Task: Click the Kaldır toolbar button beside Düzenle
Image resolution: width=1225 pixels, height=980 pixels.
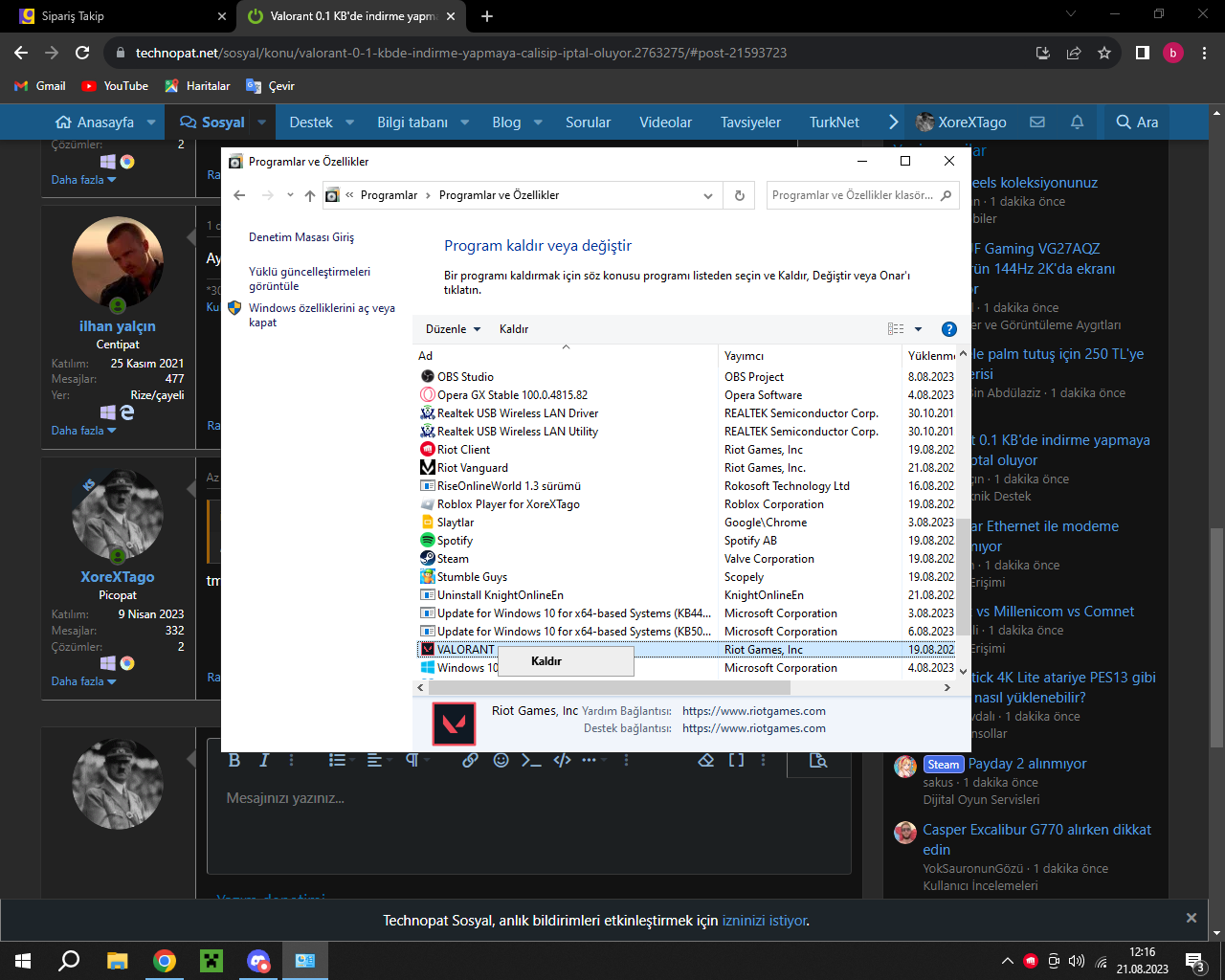Action: [514, 329]
